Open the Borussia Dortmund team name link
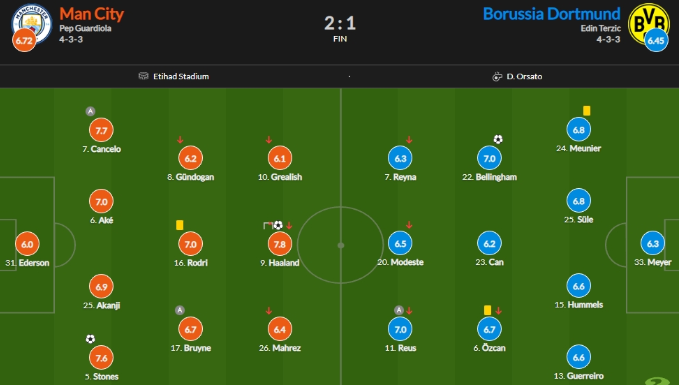679x385 pixels. 551,14
